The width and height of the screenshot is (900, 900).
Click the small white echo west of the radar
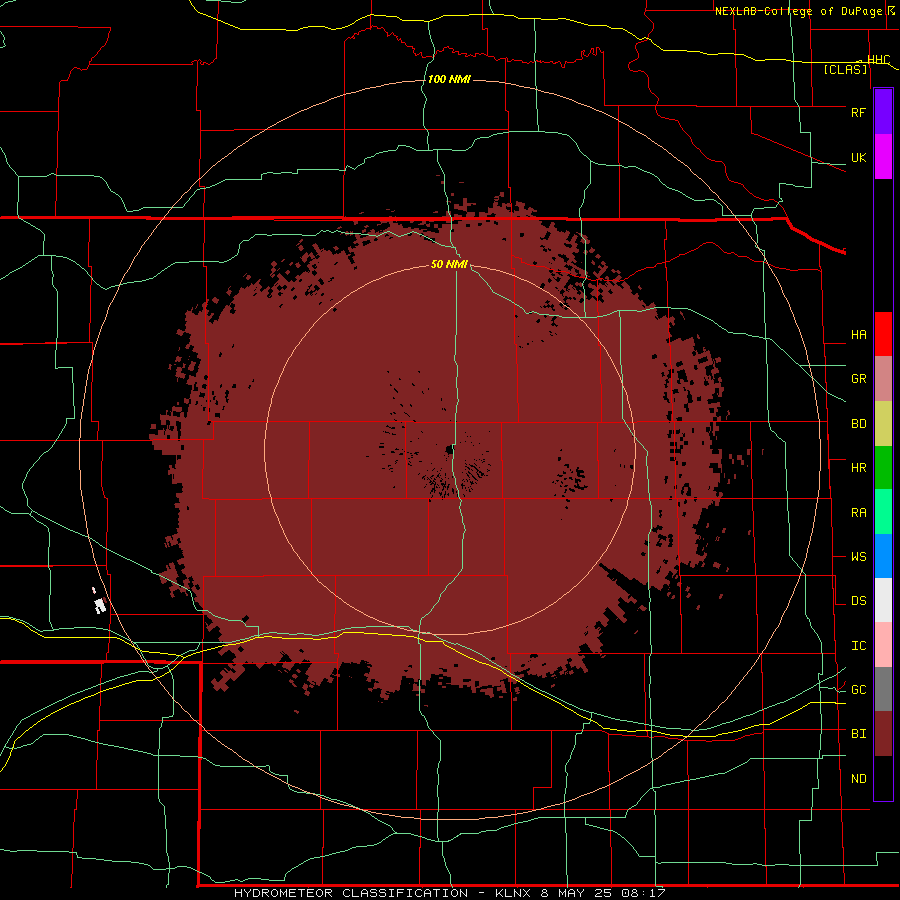(100, 605)
